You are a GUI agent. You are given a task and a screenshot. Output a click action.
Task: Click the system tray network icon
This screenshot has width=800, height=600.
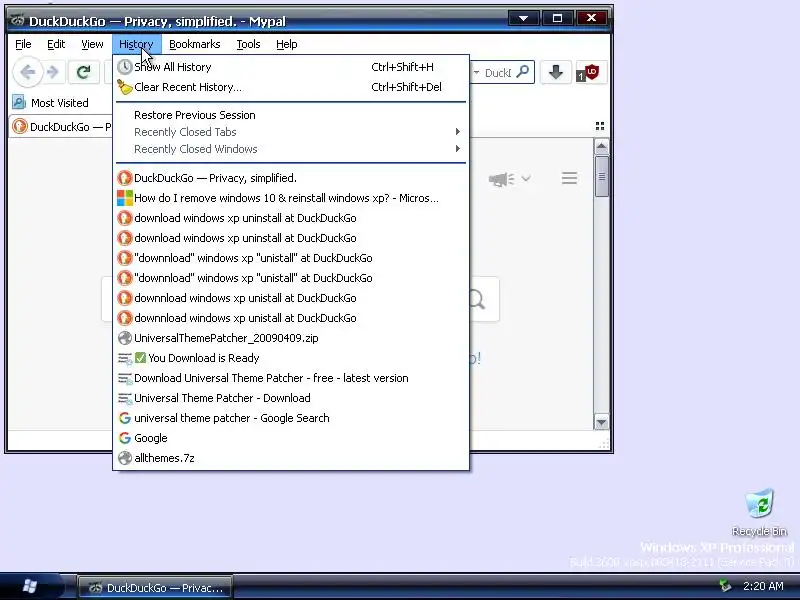(724, 586)
